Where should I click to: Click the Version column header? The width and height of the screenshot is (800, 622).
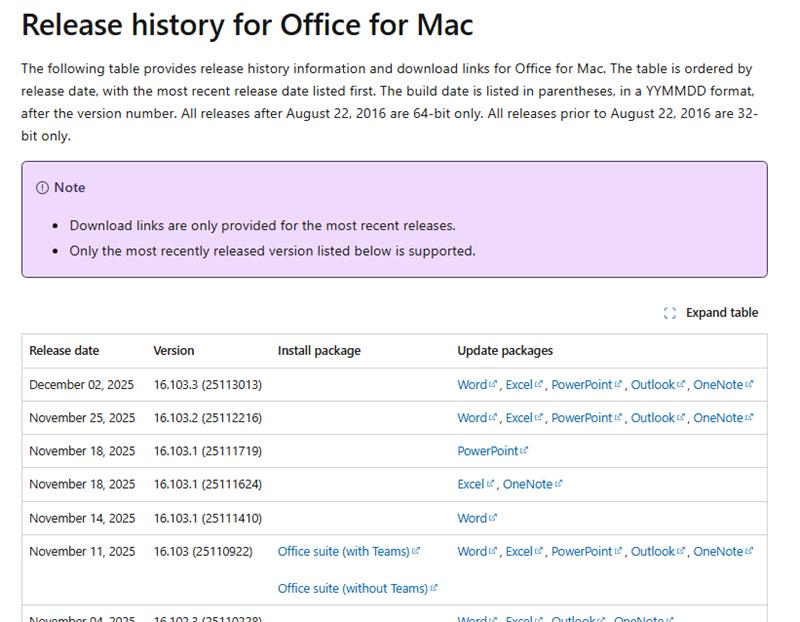173,351
